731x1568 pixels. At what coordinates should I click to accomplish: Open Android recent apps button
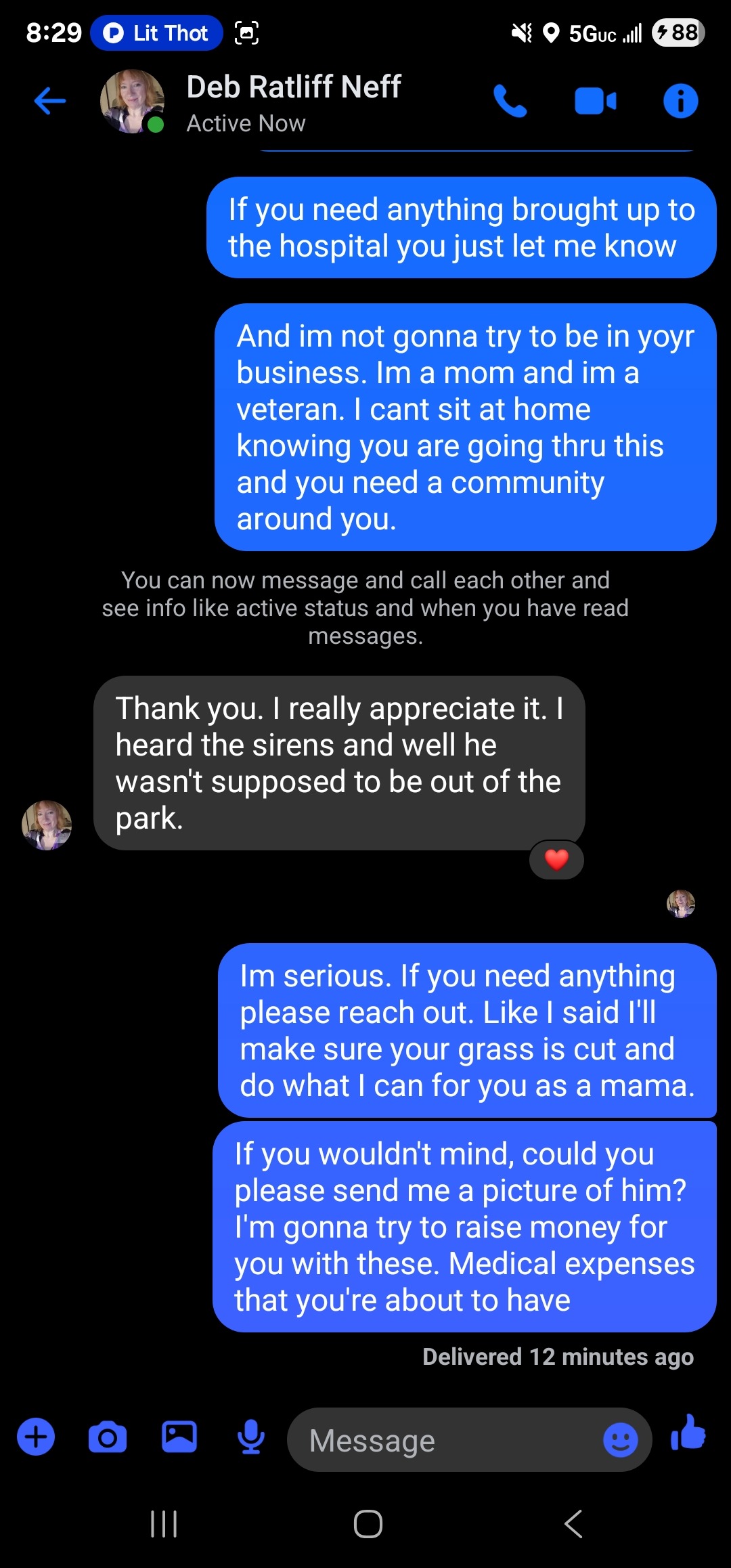[164, 1524]
